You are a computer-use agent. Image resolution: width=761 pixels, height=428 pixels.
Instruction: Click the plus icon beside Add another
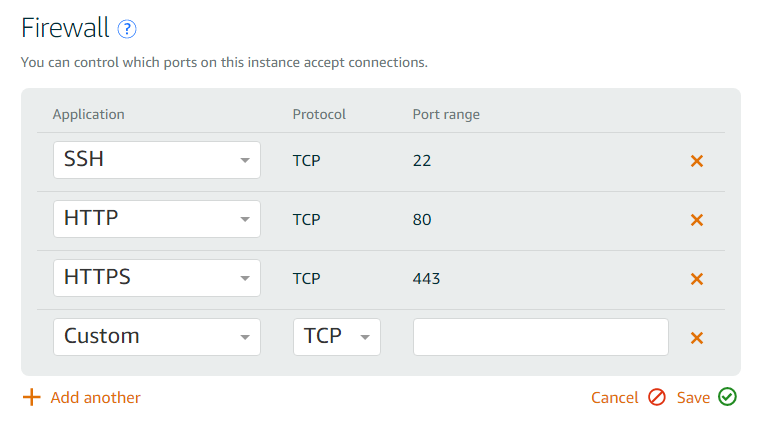coord(32,397)
